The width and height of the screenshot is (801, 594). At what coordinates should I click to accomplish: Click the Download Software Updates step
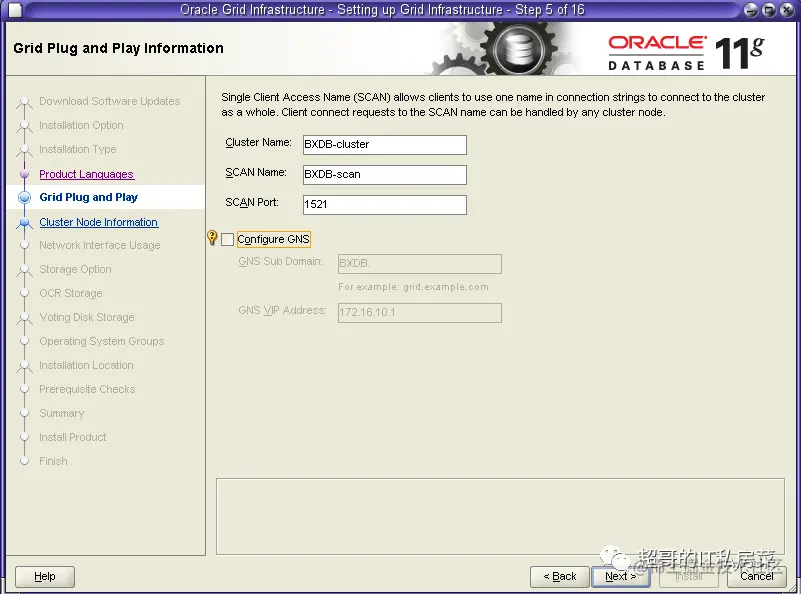(109, 101)
